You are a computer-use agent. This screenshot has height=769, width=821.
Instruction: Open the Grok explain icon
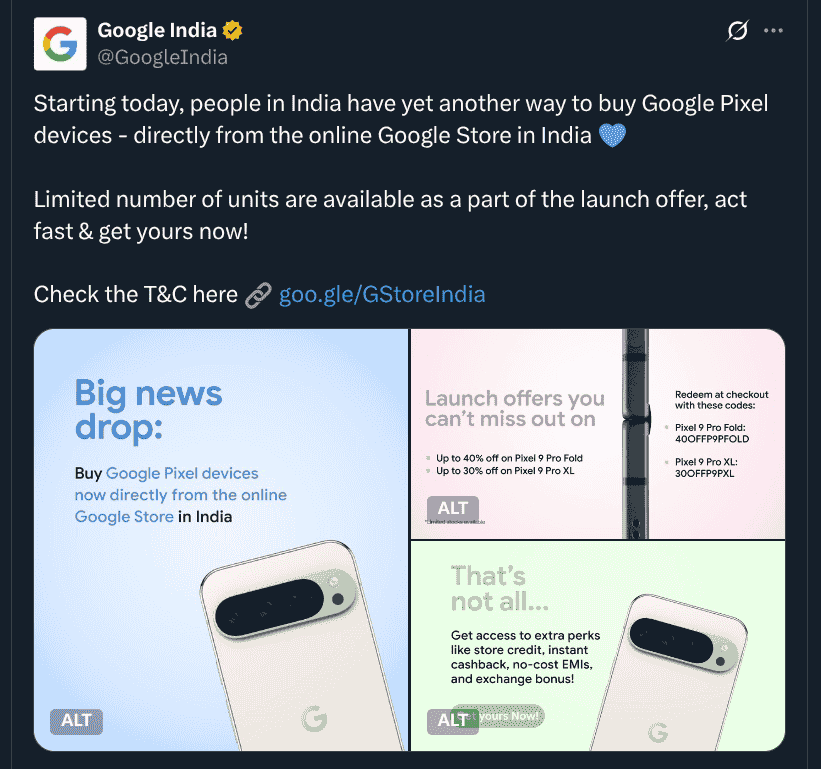pos(737,30)
